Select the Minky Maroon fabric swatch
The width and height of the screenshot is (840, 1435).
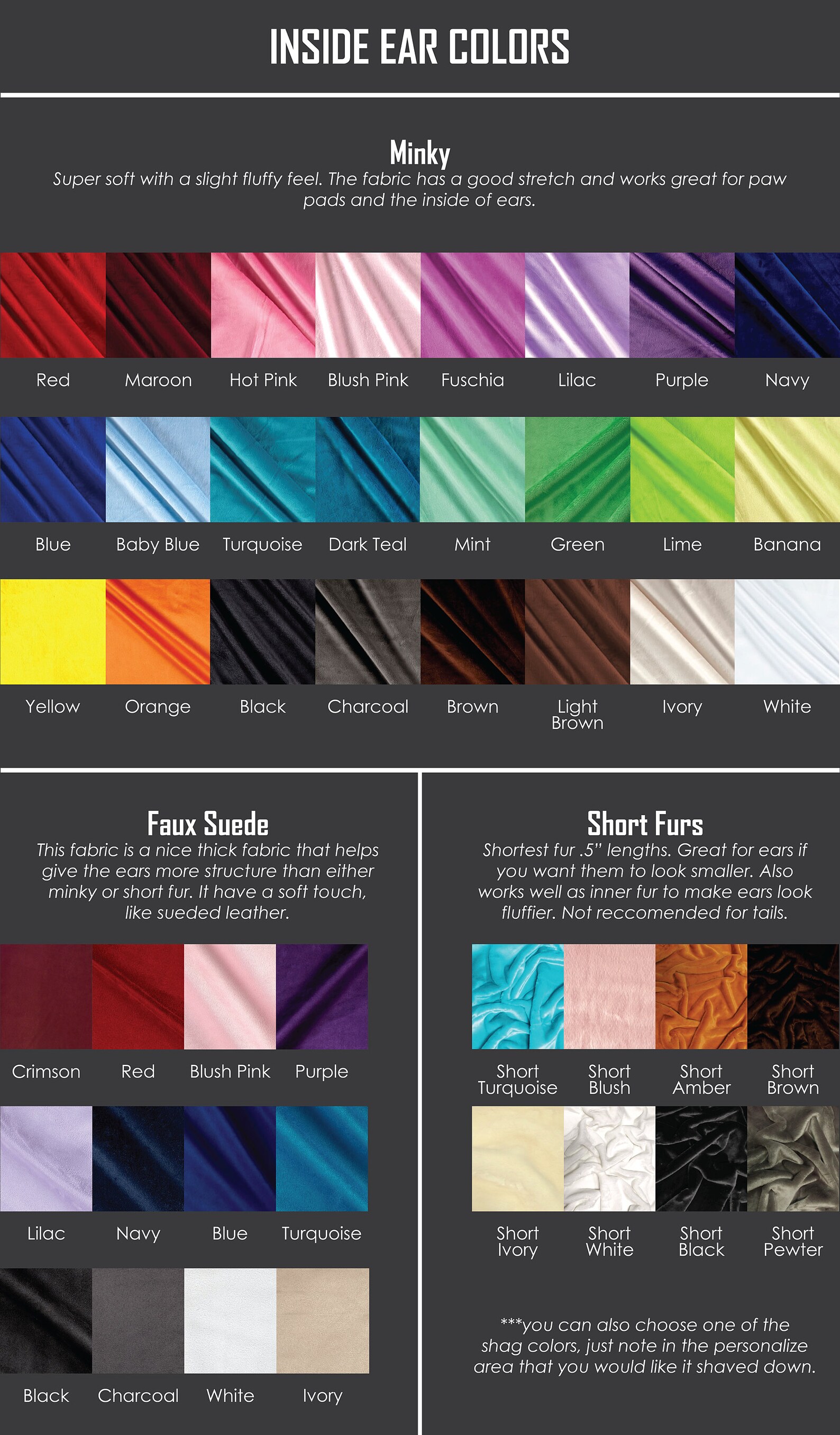point(158,305)
